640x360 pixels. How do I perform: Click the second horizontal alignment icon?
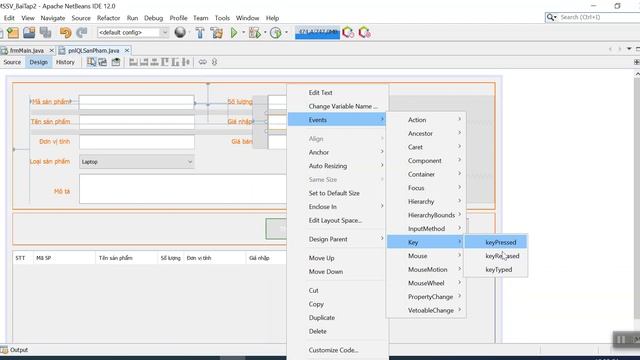coord(144,62)
